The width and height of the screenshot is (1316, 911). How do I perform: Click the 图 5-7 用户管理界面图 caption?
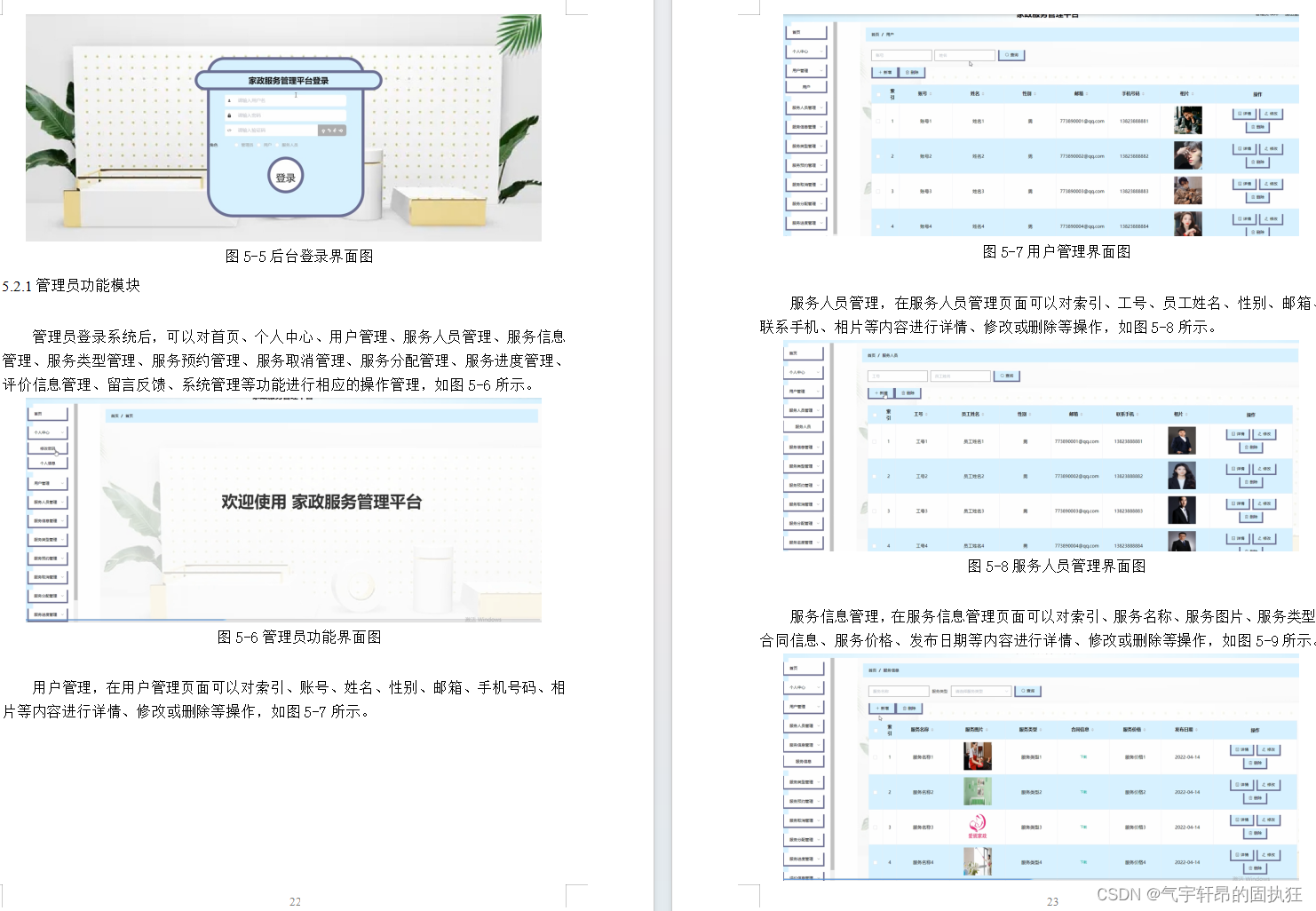pyautogui.click(x=1057, y=251)
